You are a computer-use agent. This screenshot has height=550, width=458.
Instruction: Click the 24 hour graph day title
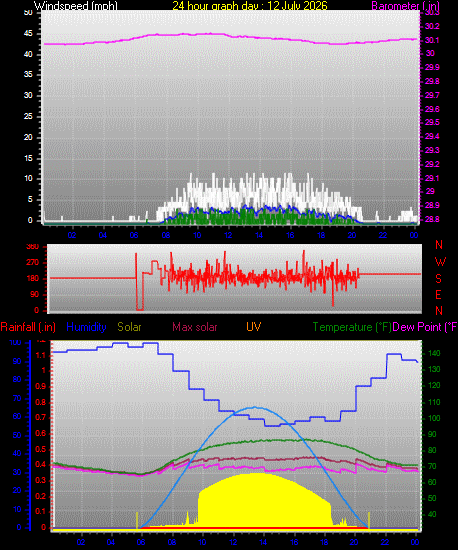tap(250, 6)
